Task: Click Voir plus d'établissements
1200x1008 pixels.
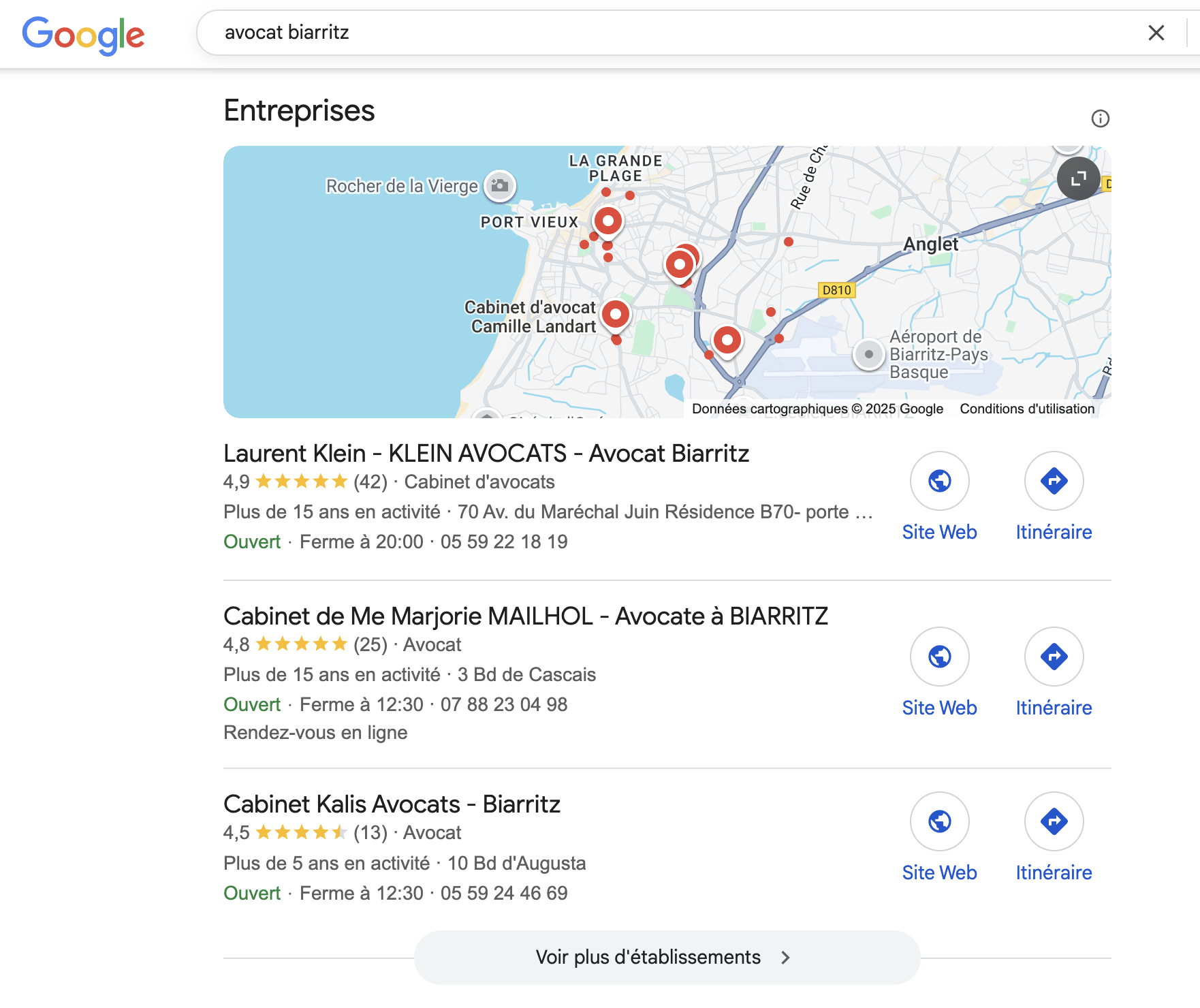Action: point(648,956)
